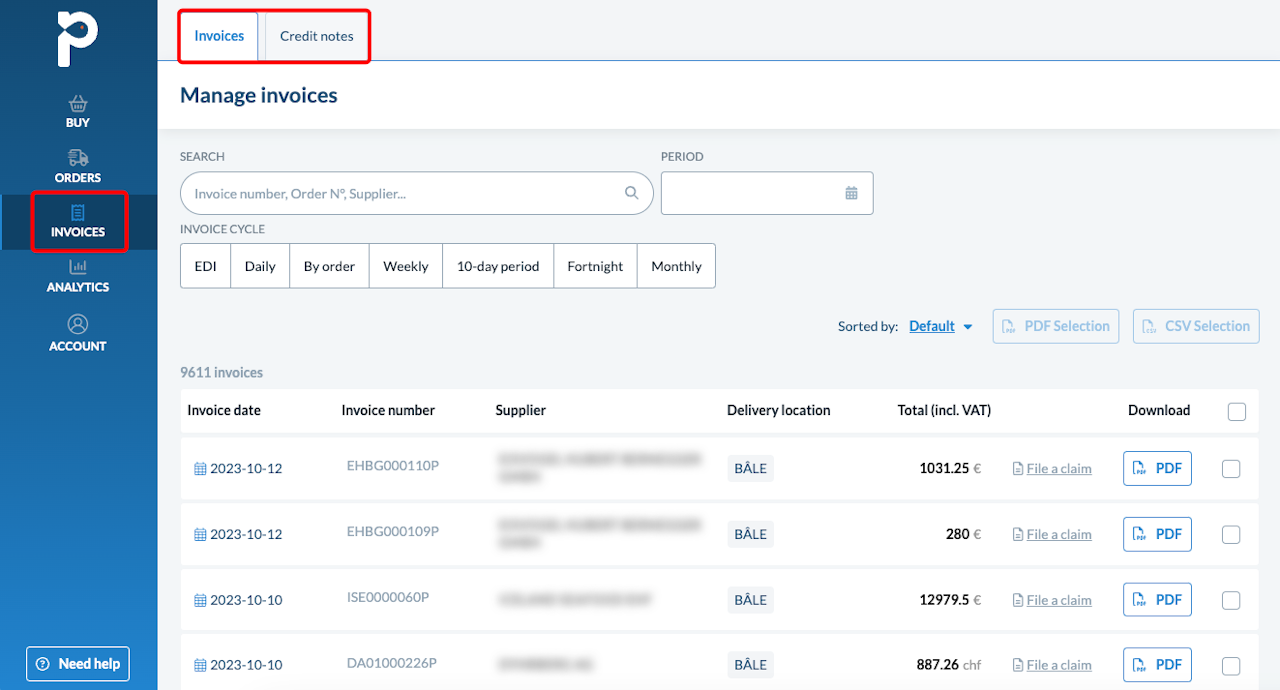Viewport: 1280px width, 690px height.
Task: Open the Buy basket icon
Action: click(x=78, y=104)
